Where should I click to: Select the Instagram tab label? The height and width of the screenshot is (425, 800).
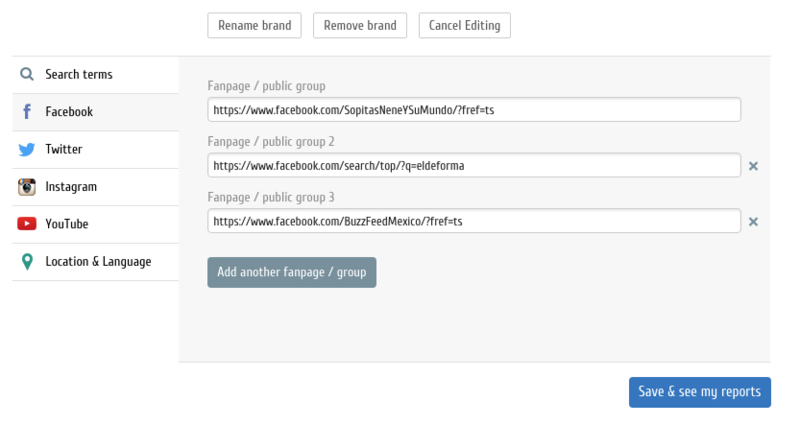[70, 187]
